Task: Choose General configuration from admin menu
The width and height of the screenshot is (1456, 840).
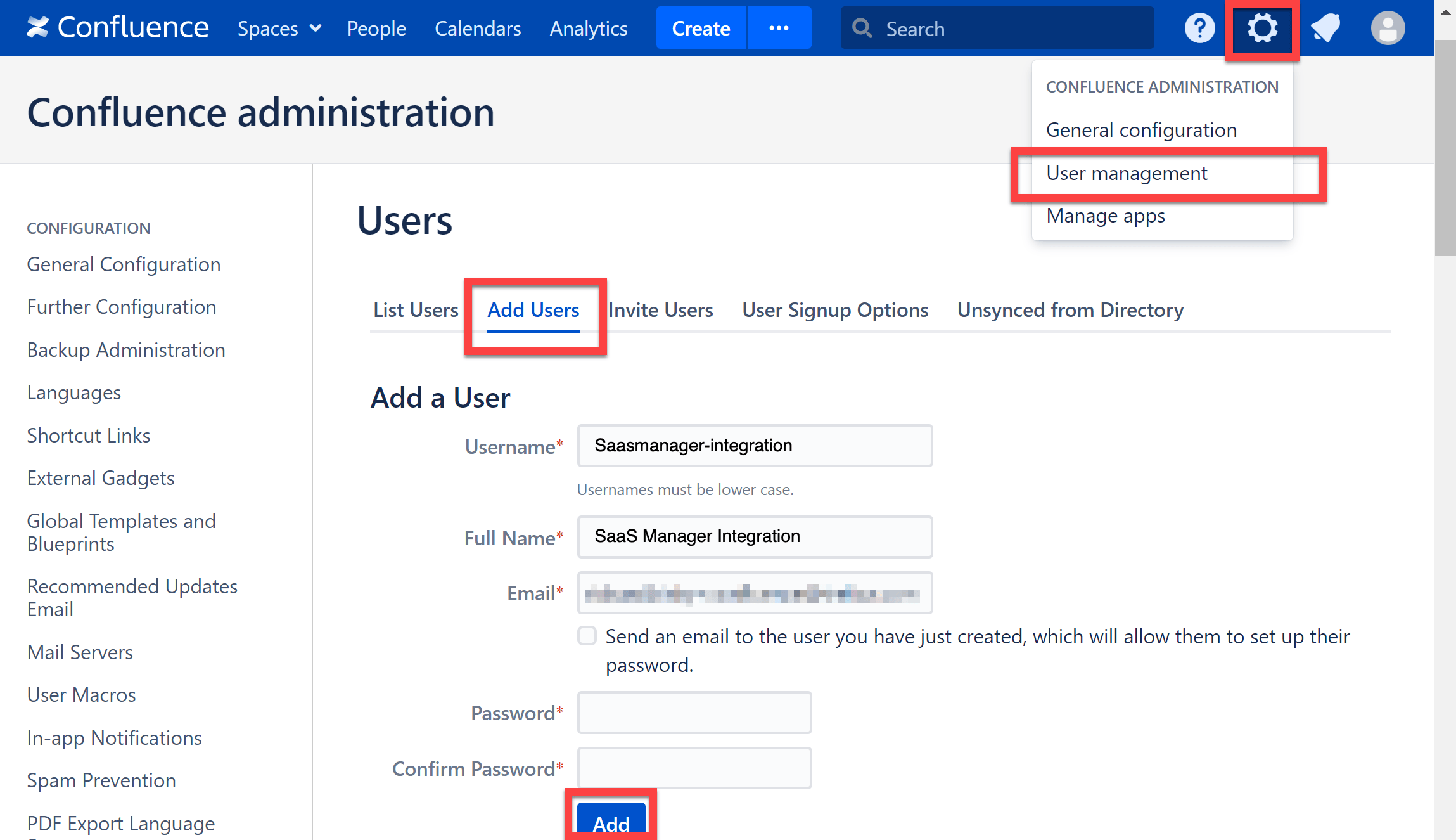Action: click(1141, 130)
